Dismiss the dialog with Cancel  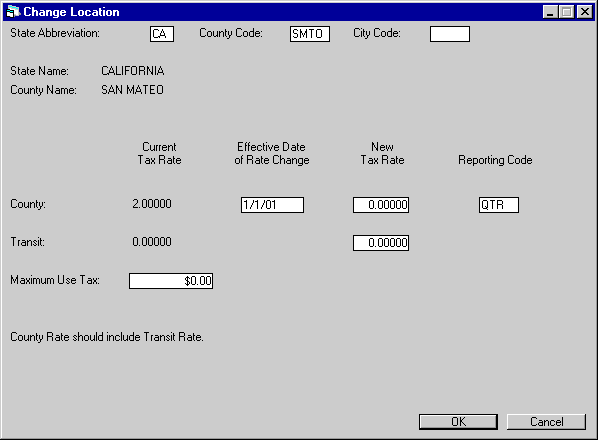tap(546, 422)
